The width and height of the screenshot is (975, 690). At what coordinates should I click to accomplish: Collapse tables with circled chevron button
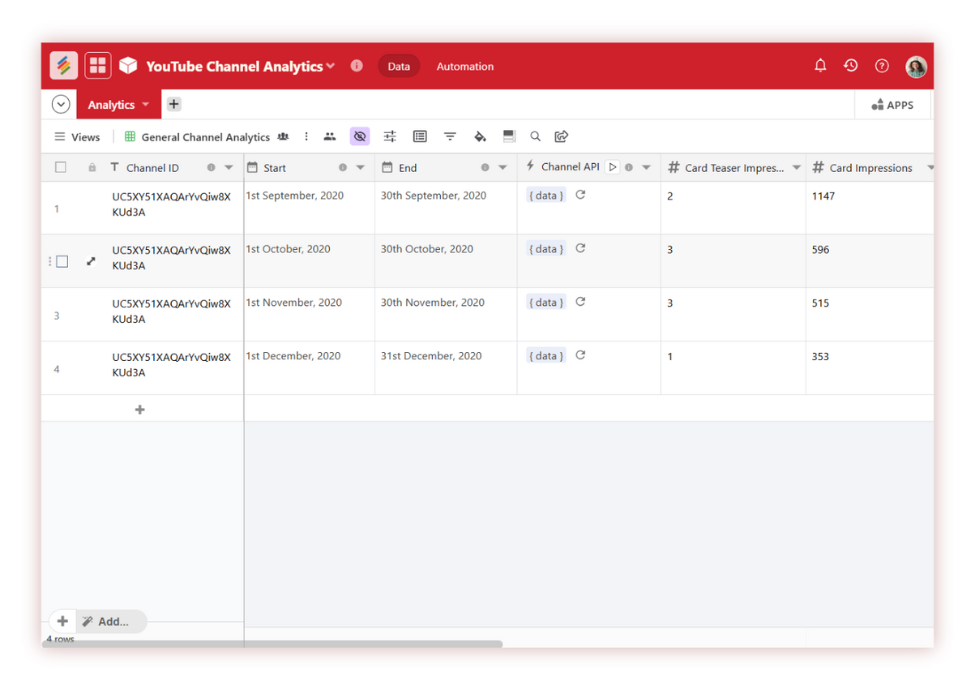tap(61, 104)
